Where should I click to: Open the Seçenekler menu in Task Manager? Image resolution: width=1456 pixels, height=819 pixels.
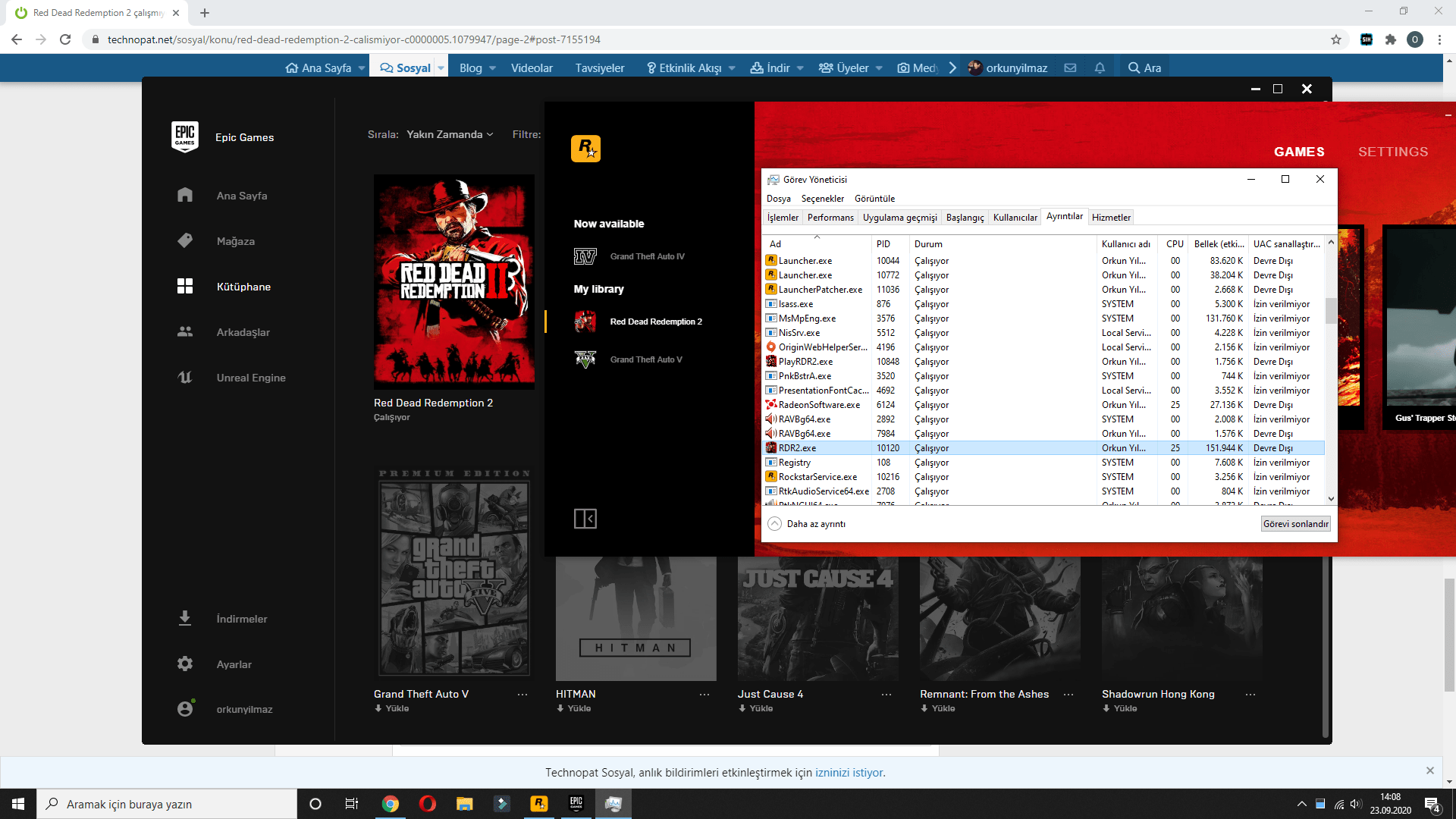(822, 199)
